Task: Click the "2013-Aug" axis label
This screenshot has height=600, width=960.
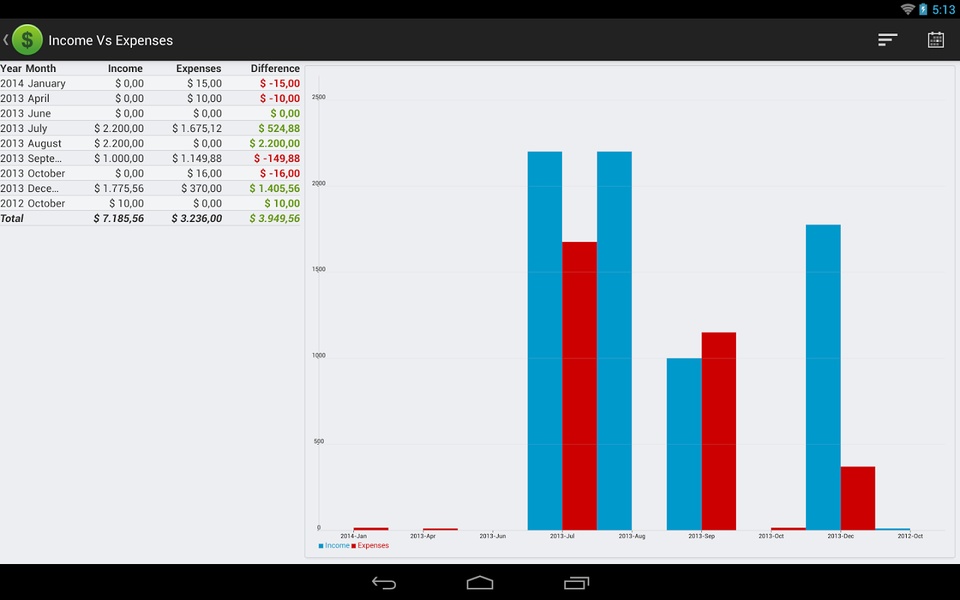Action: pos(632,536)
